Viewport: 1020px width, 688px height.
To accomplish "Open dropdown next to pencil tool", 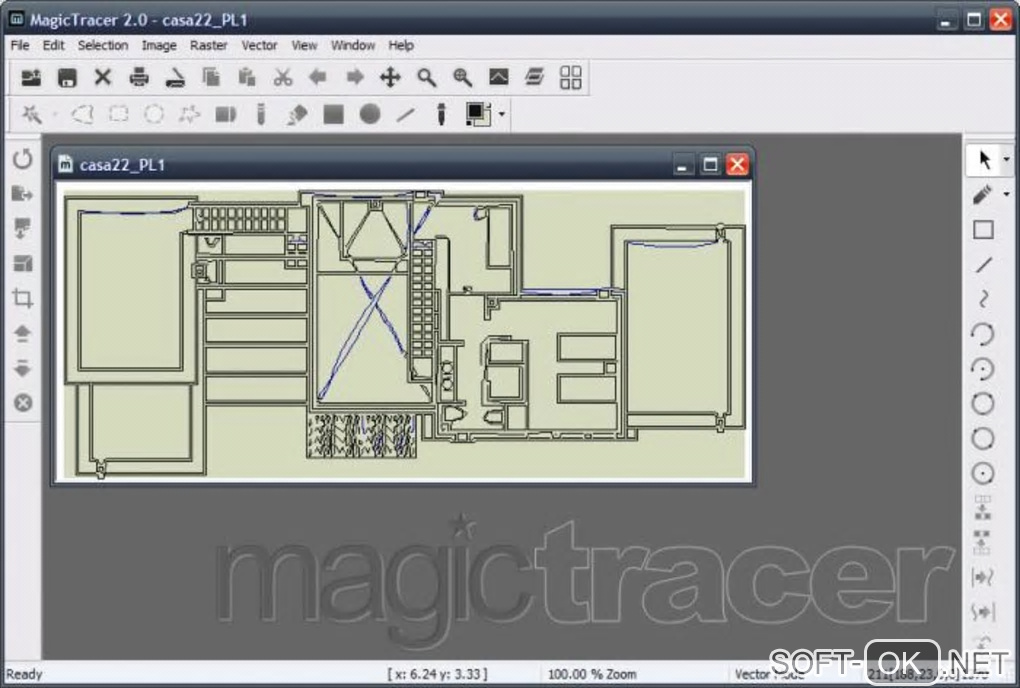I will 1006,194.
